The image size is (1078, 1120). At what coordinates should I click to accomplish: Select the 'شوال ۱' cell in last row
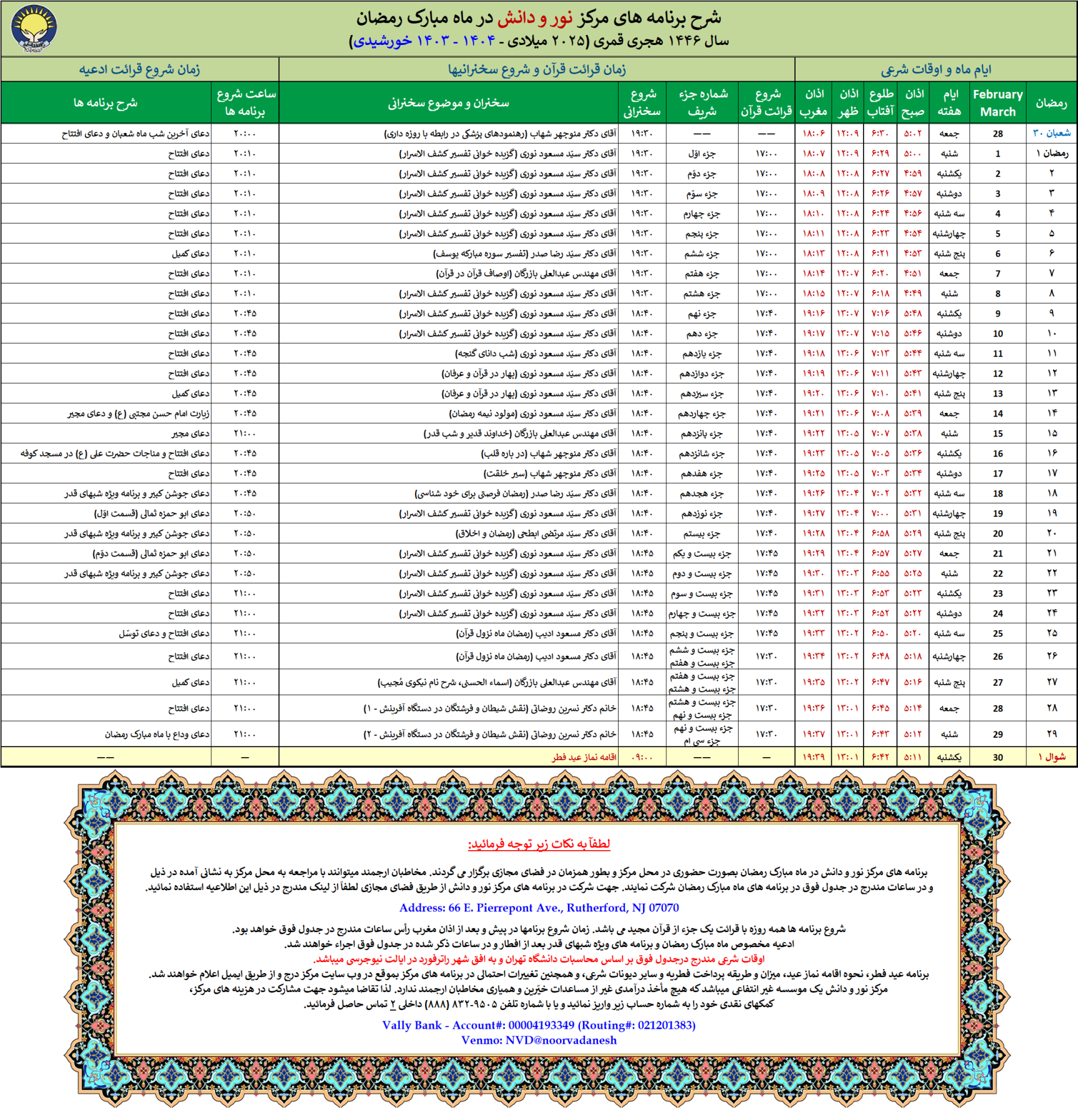point(1052,756)
